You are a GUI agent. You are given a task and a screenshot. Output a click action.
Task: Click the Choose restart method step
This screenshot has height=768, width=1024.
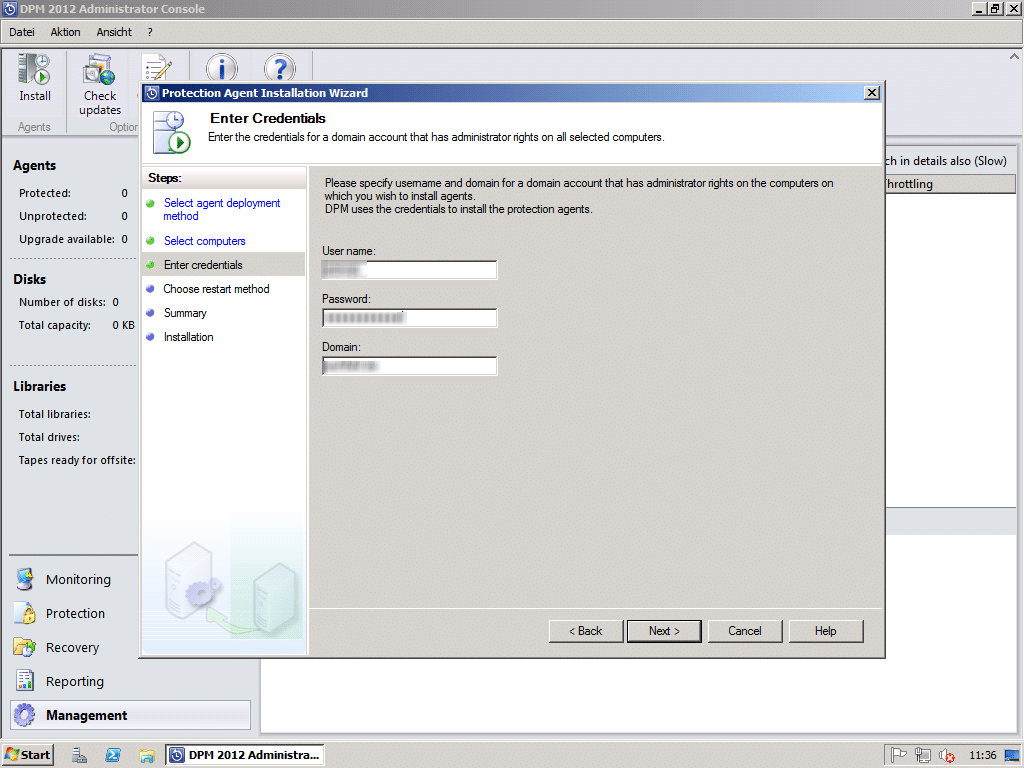[x=216, y=289]
